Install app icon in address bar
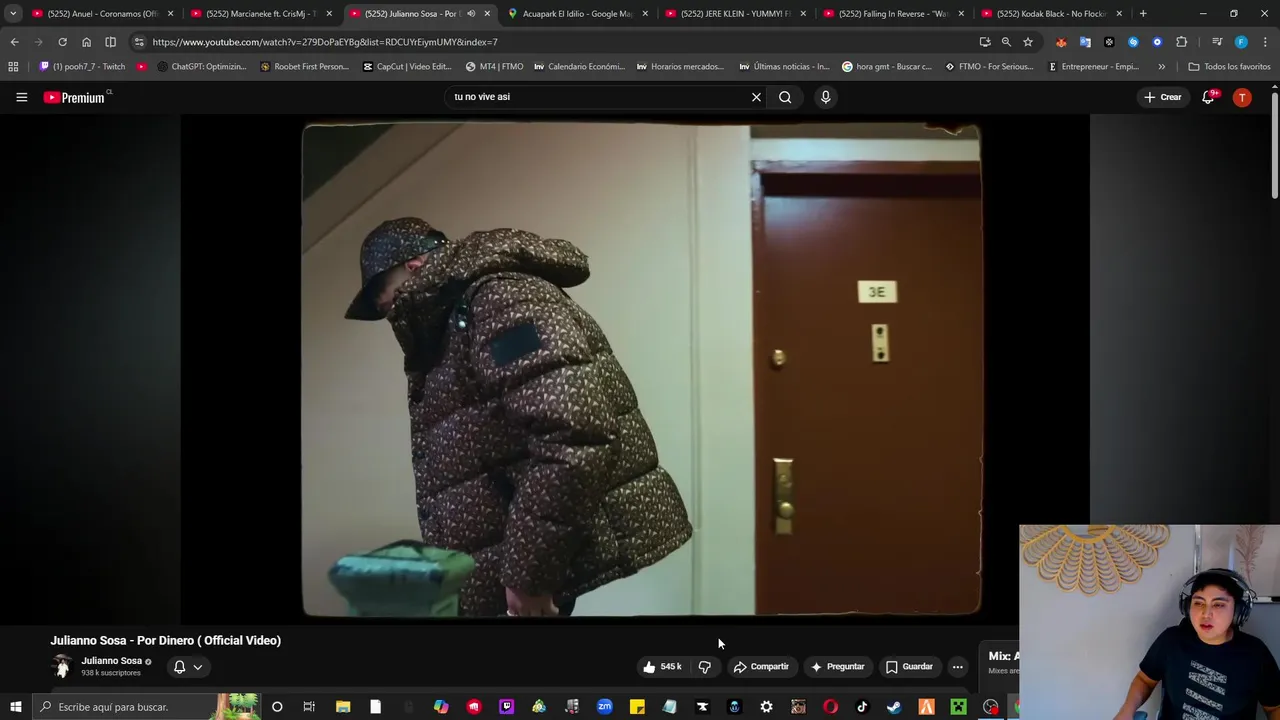Image resolution: width=1280 pixels, height=720 pixels. coord(985,42)
